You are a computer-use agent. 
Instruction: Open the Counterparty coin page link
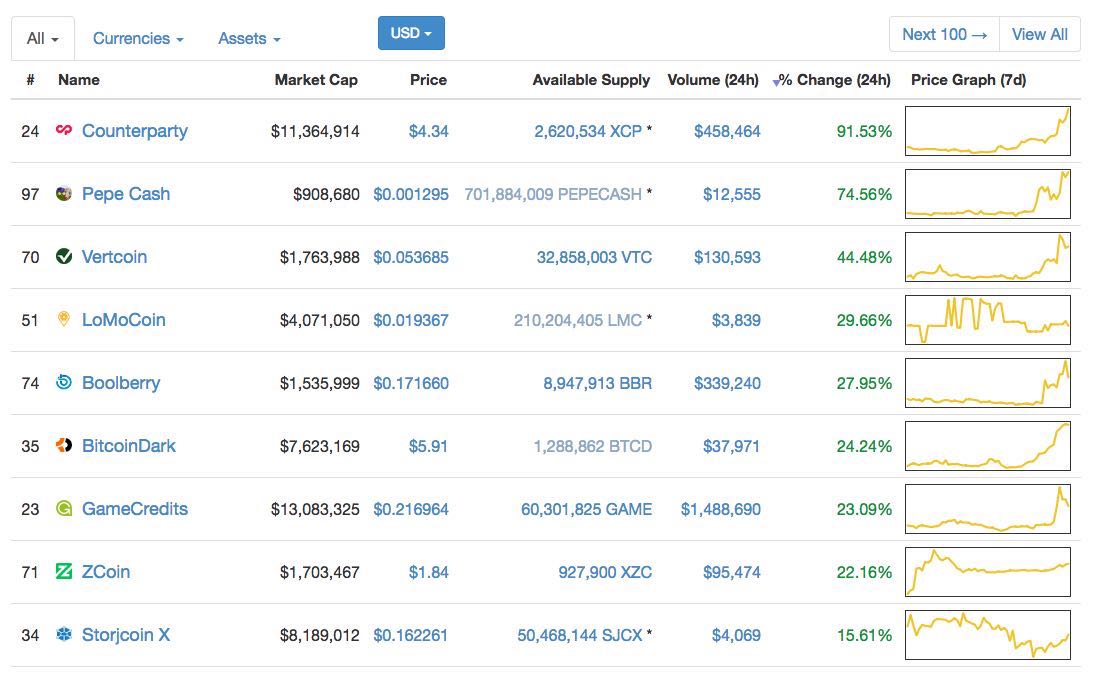click(x=134, y=131)
